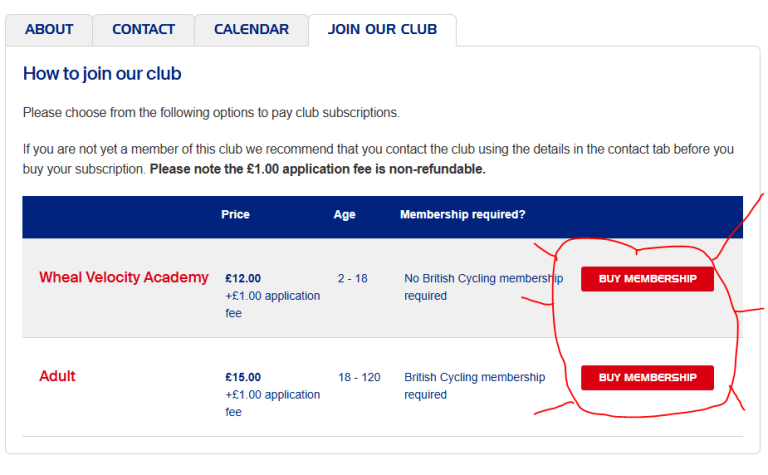Select the JOIN OUR CLUB tab
The width and height of the screenshot is (768, 475).
click(382, 30)
